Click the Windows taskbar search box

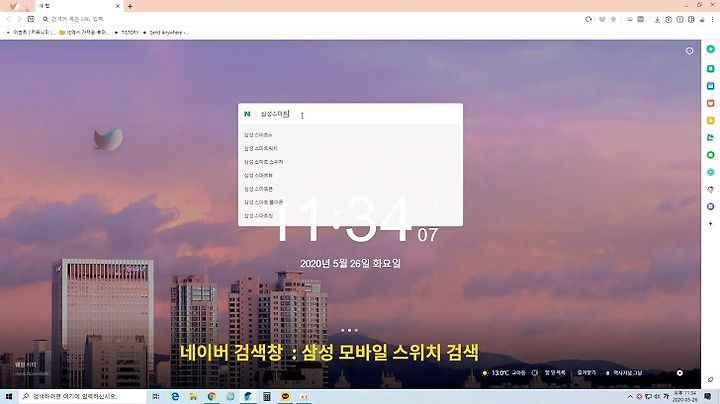(x=83, y=396)
